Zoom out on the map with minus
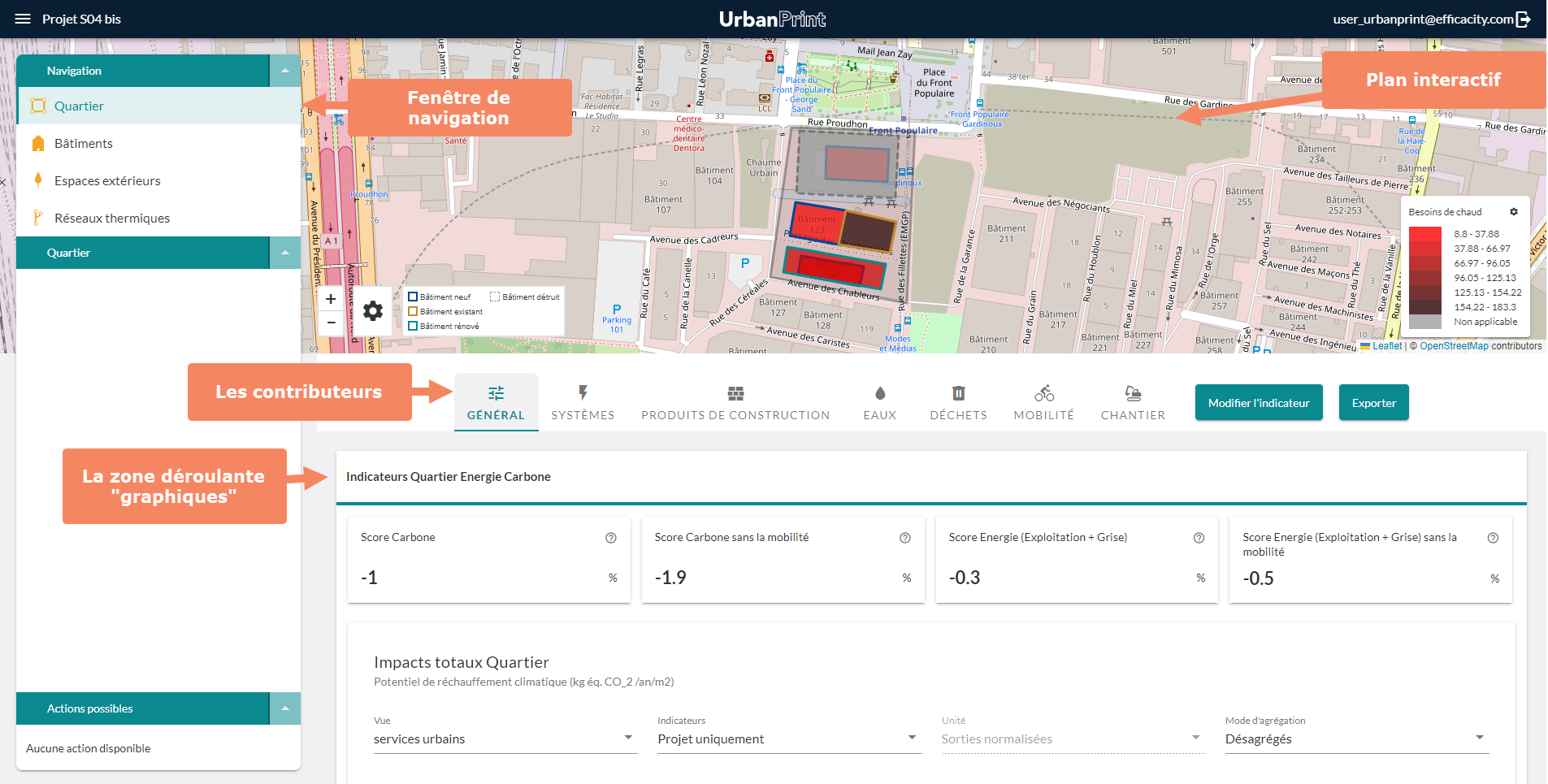1548x784 pixels. pyautogui.click(x=331, y=322)
